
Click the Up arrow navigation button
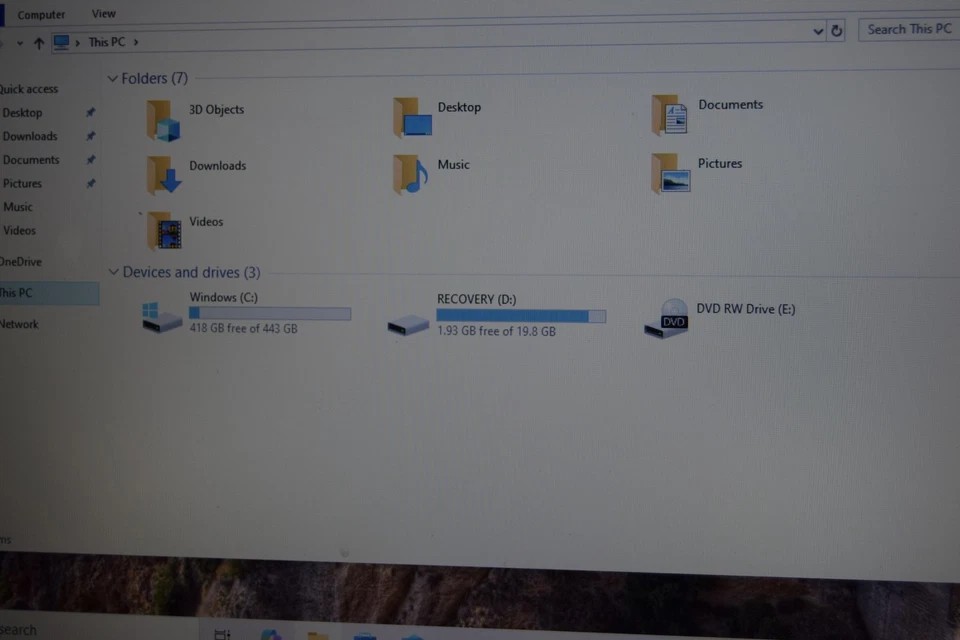[x=39, y=43]
